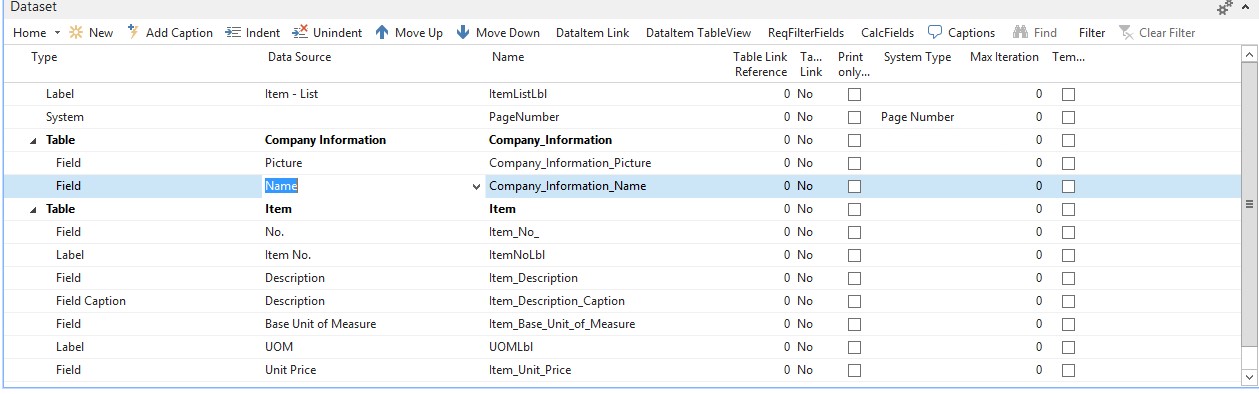Toggle Temporary checkbox for Item_Description row

point(1068,278)
